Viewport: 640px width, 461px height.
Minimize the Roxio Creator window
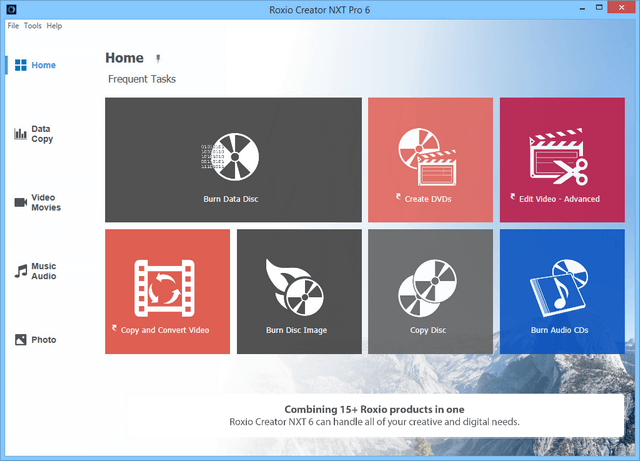click(582, 8)
